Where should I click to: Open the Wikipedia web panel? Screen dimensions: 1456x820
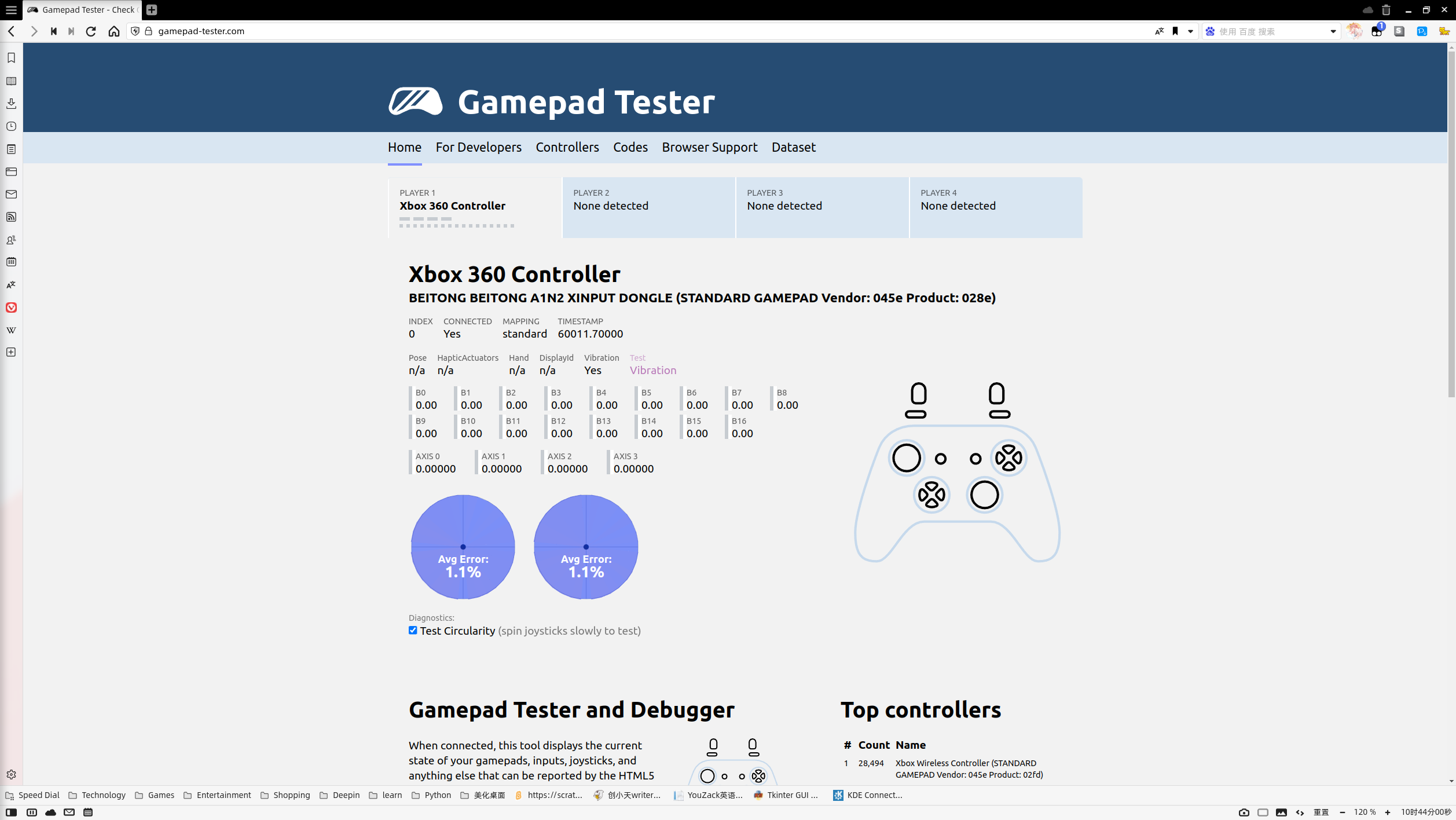[12, 330]
